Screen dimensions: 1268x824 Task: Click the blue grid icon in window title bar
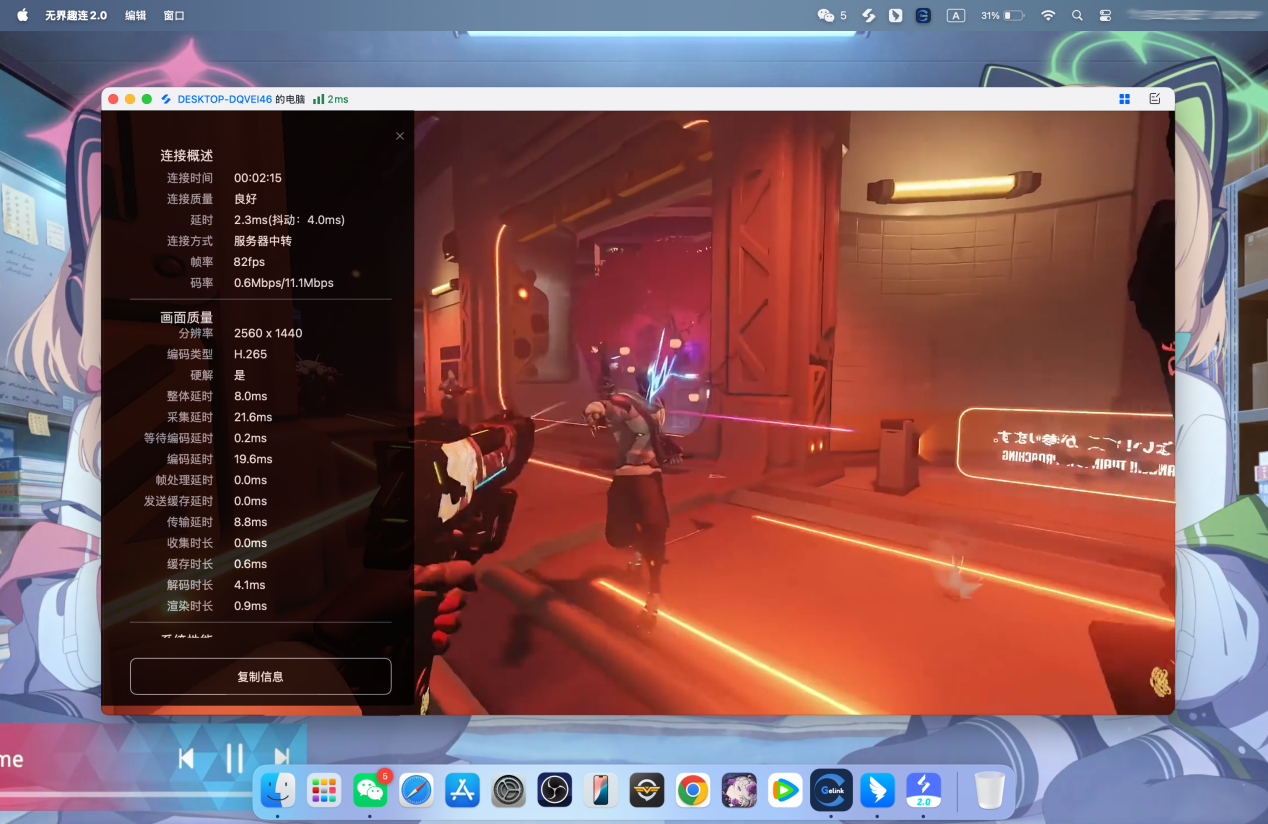click(x=1125, y=99)
